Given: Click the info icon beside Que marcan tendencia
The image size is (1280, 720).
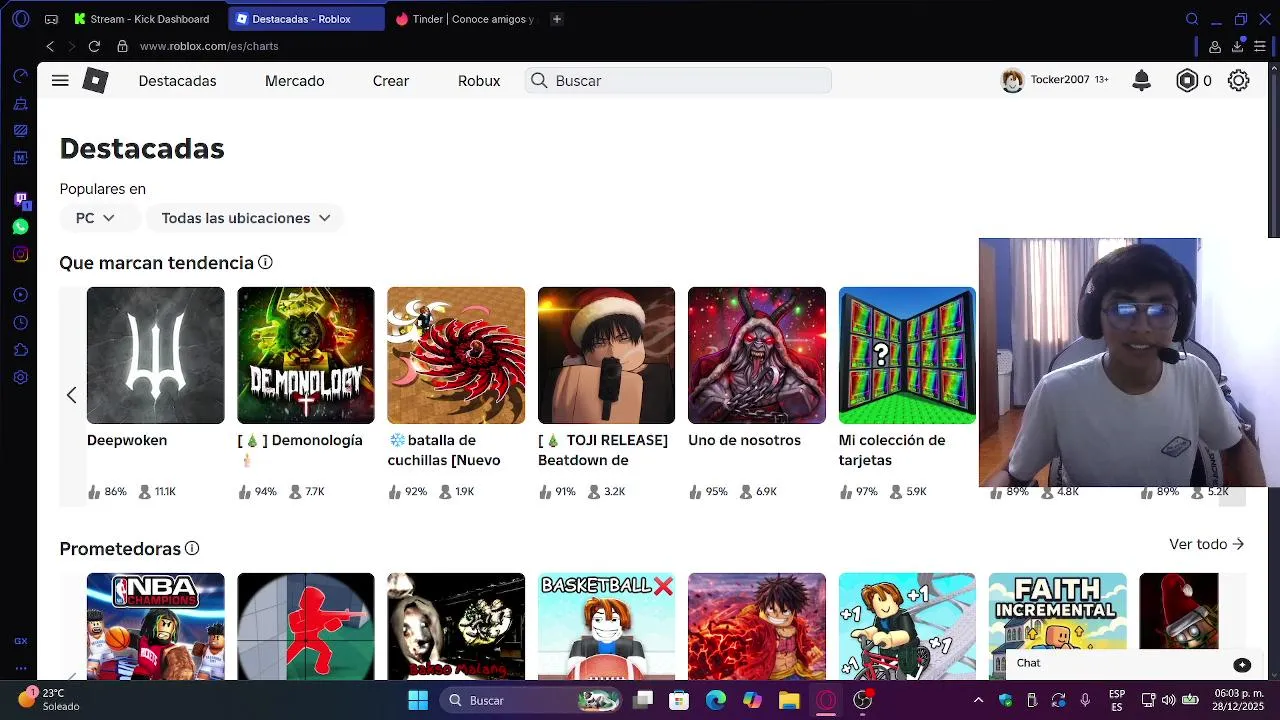Looking at the screenshot, I should click(265, 262).
